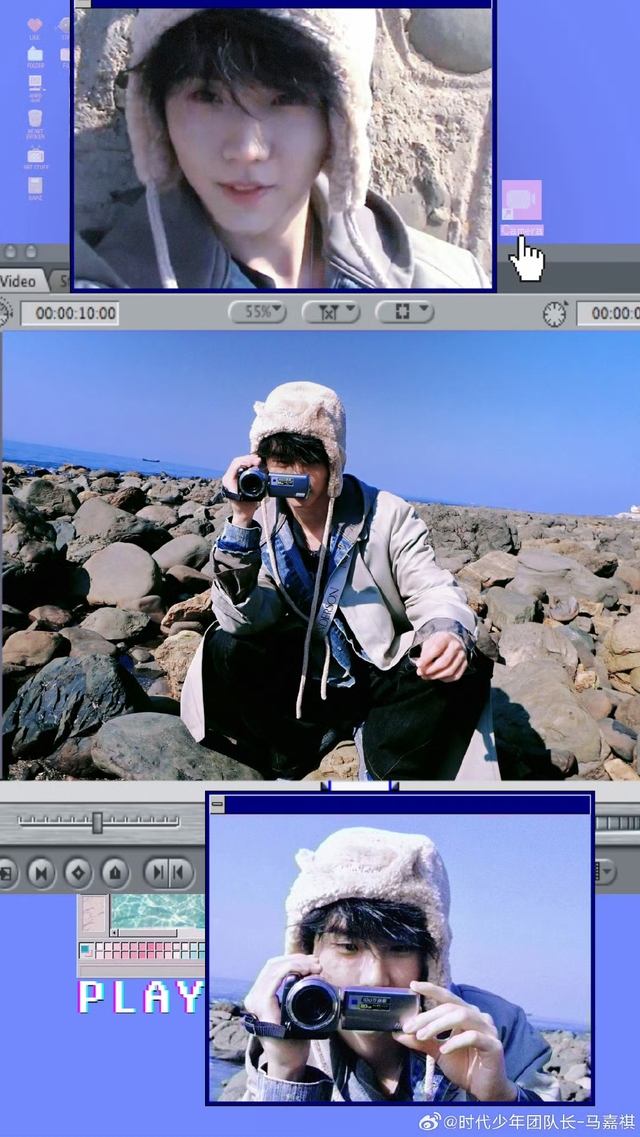
Task: Click the mark clip button
Action: [41, 873]
